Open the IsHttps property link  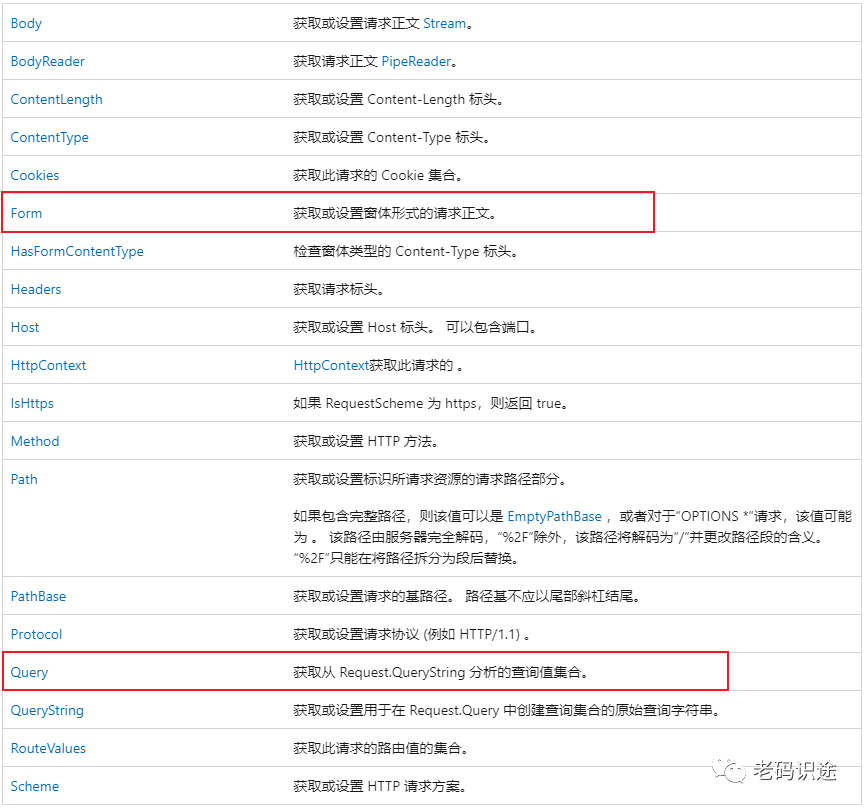(x=31, y=403)
